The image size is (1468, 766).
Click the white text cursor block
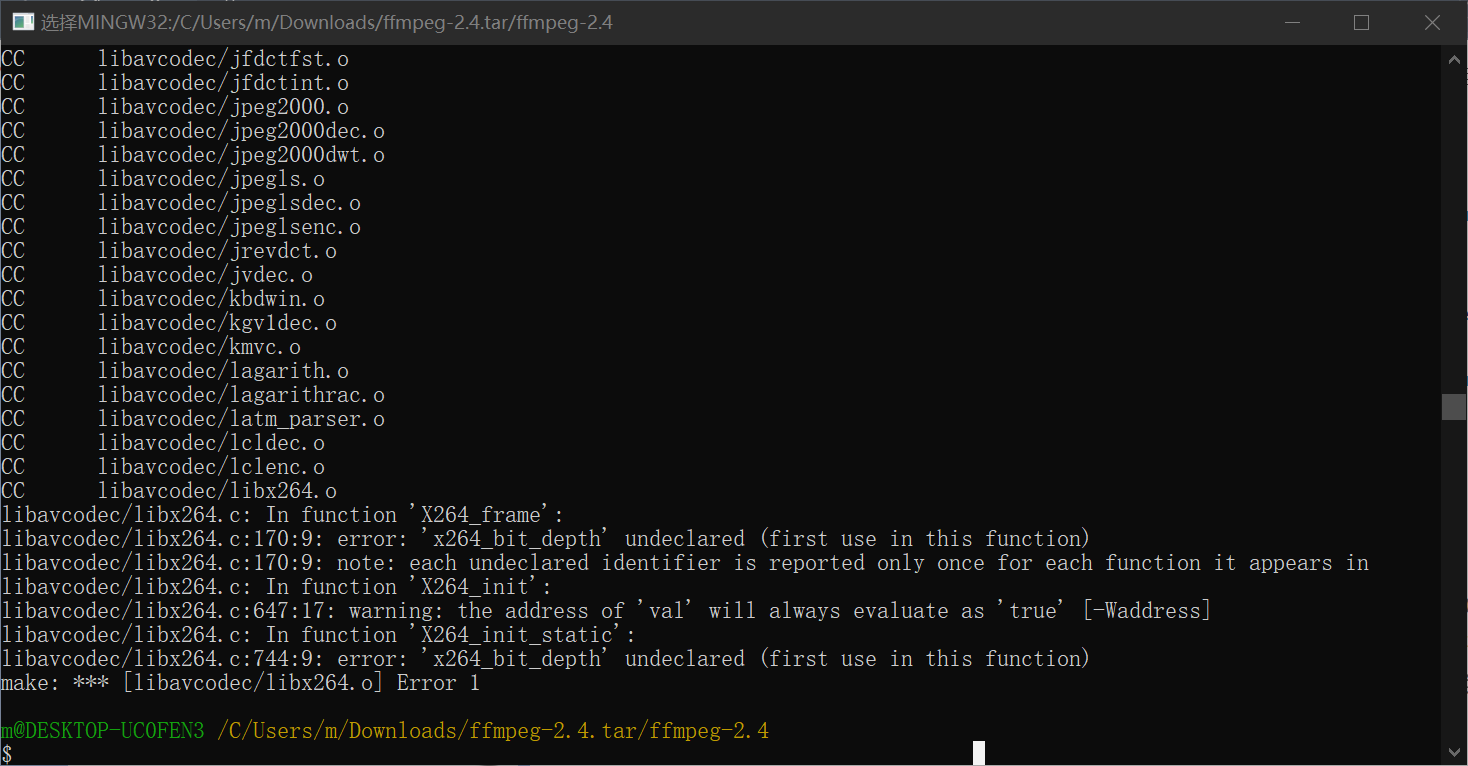tap(979, 753)
